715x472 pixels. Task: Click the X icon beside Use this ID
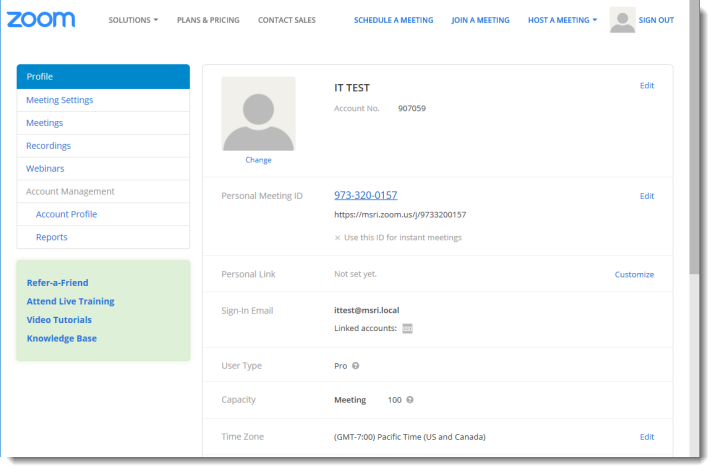337,238
